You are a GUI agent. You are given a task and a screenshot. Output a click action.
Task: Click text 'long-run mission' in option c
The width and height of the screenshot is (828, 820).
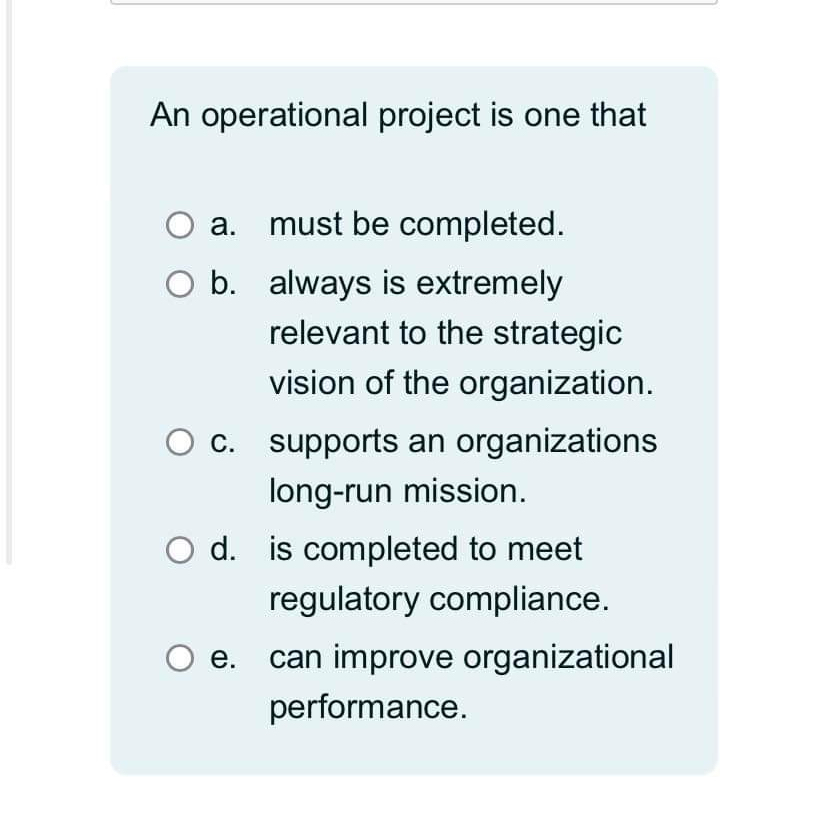coord(397,490)
